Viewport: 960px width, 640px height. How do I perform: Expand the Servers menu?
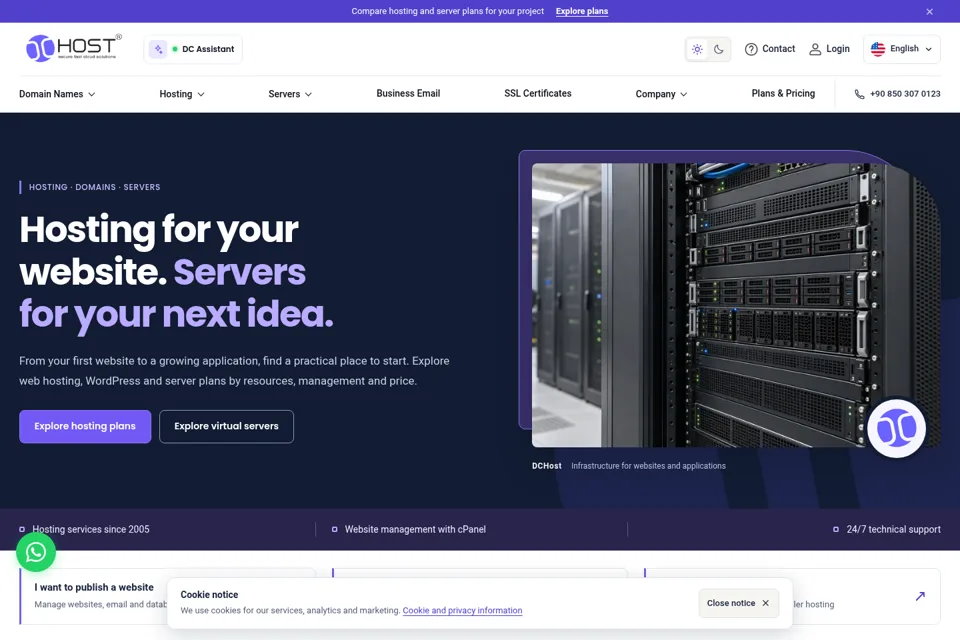coord(290,94)
